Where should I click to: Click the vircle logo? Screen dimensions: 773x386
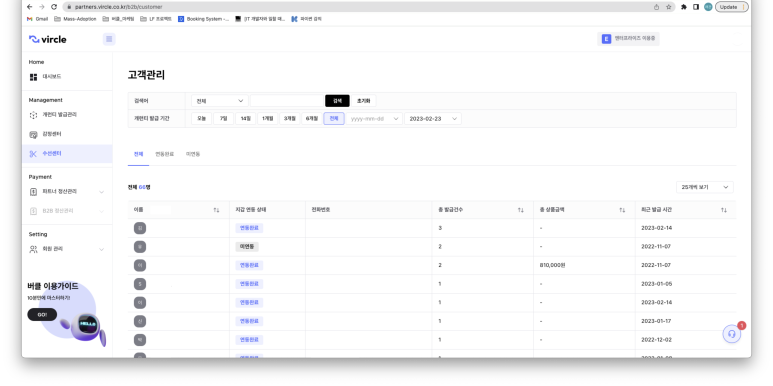pyautogui.click(x=48, y=39)
